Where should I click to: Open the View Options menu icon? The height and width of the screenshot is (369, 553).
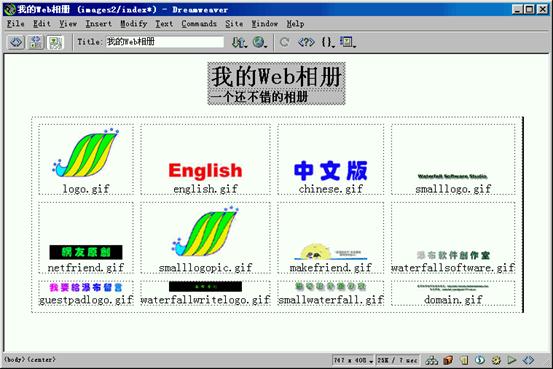point(347,42)
